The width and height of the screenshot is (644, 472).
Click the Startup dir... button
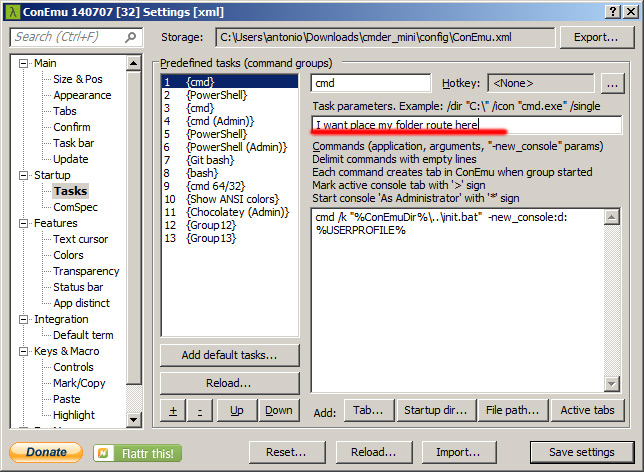[436, 410]
